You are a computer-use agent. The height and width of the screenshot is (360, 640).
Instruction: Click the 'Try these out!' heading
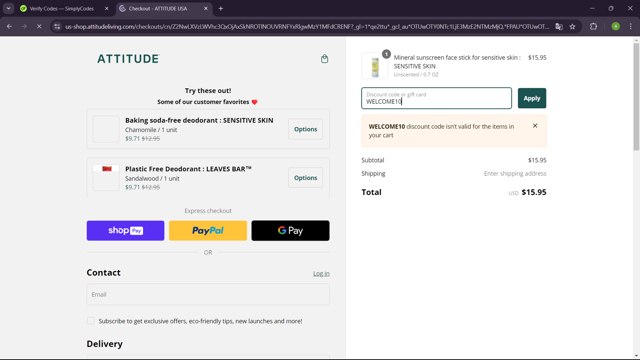208,91
